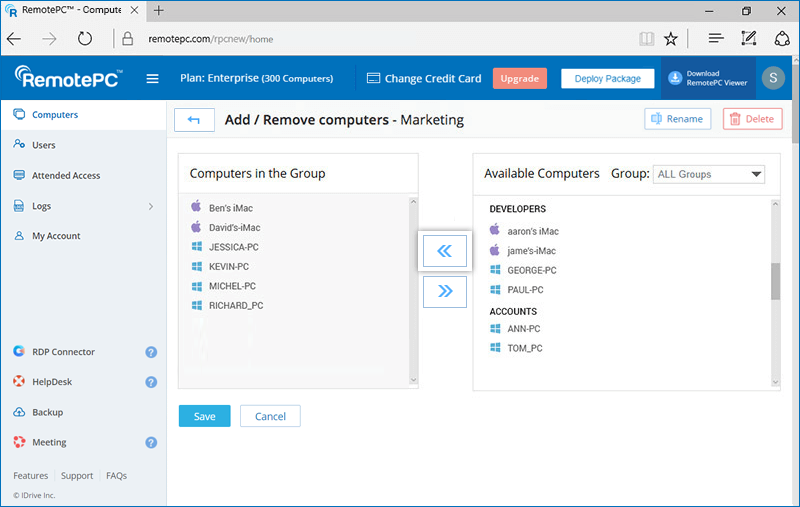Open Meeting

[x=49, y=442]
